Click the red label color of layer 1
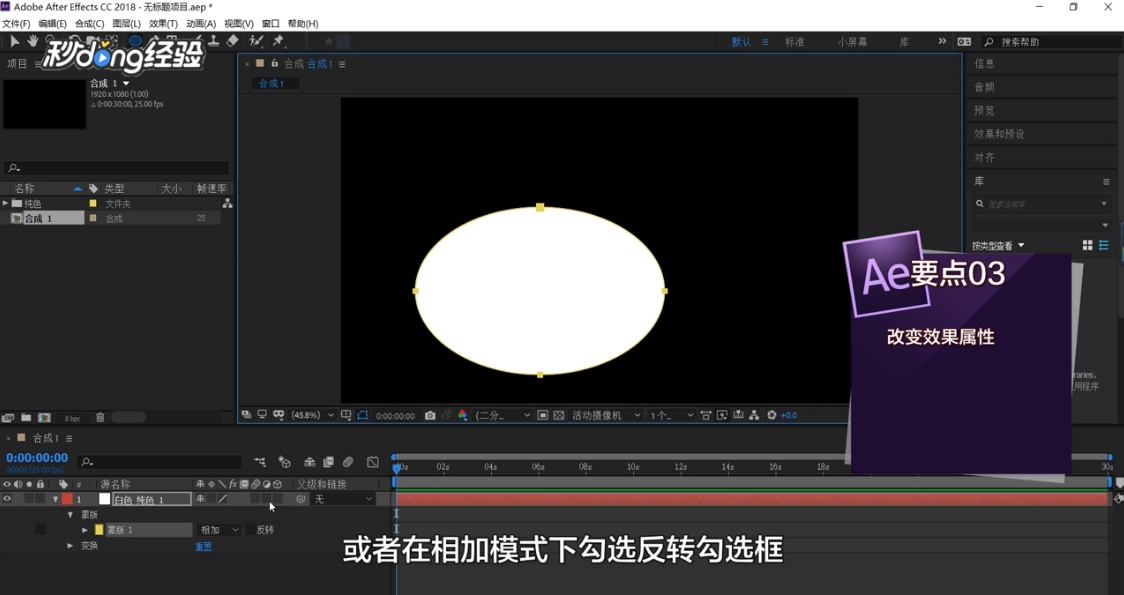 click(67, 499)
